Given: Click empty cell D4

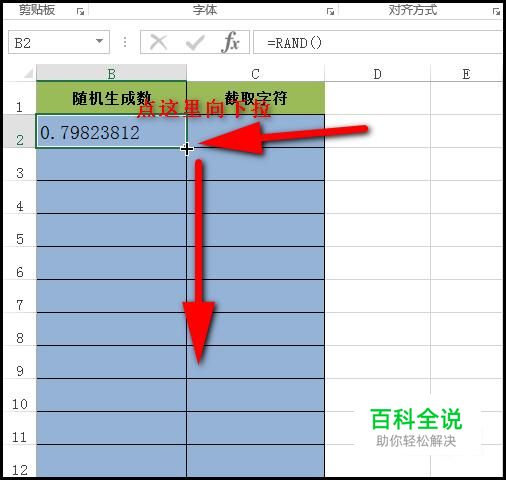Looking at the screenshot, I should (x=377, y=197).
